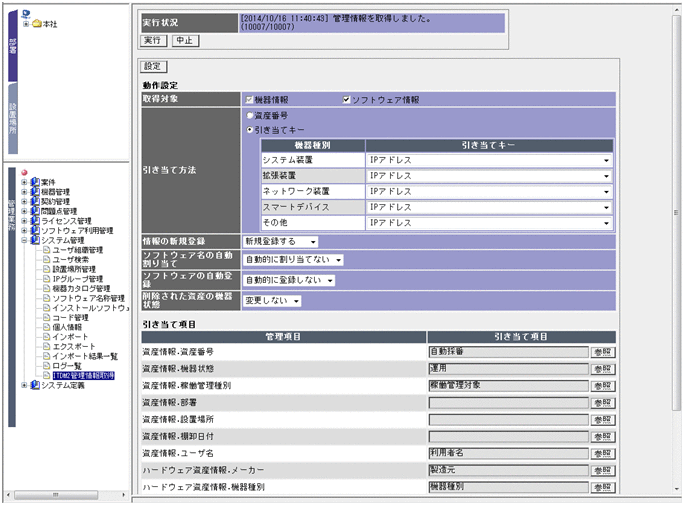The width and height of the screenshot is (685, 507).
Task: Click the document icon for ITDM2管理情報取得
Action: [x=46, y=376]
